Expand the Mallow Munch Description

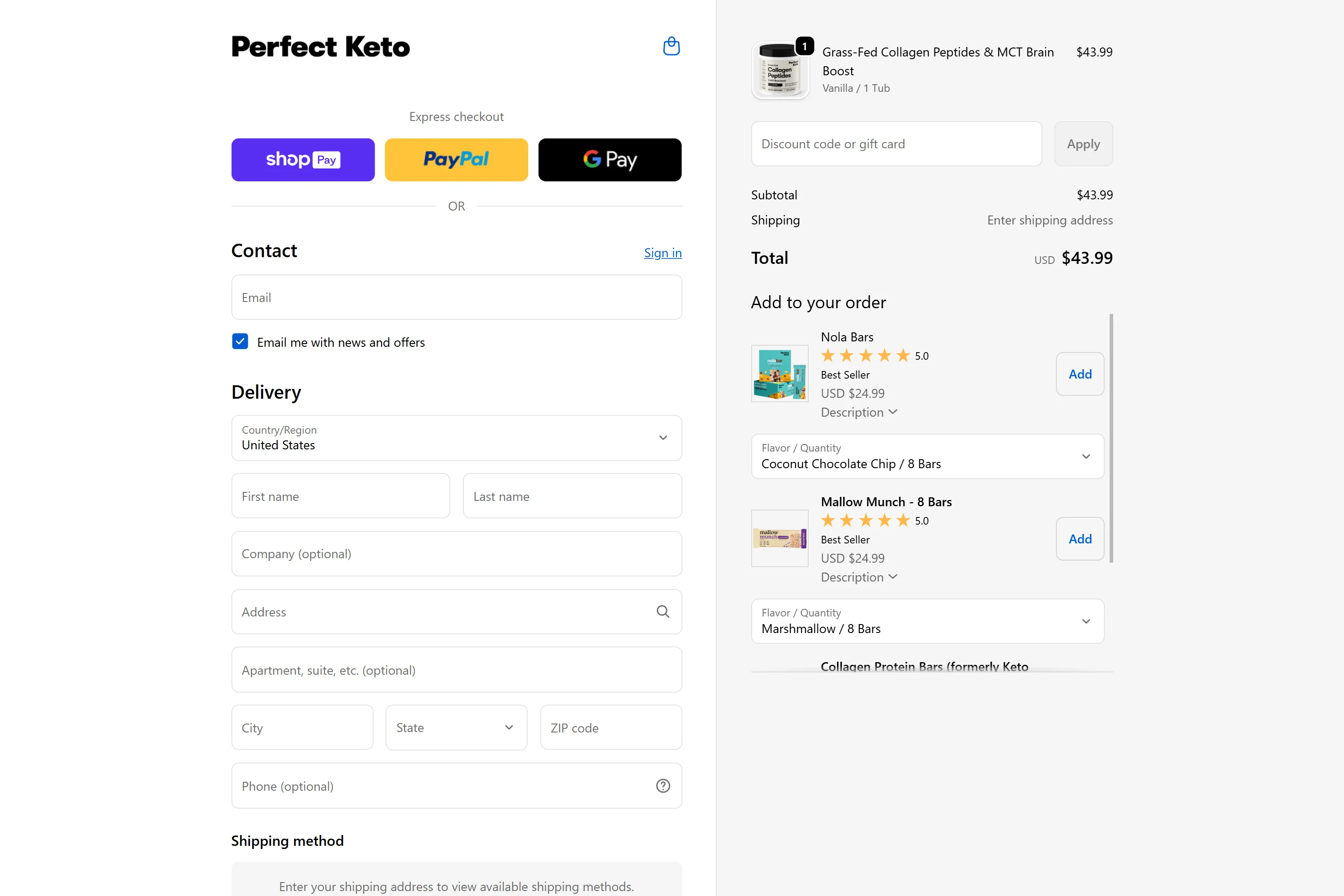859,577
